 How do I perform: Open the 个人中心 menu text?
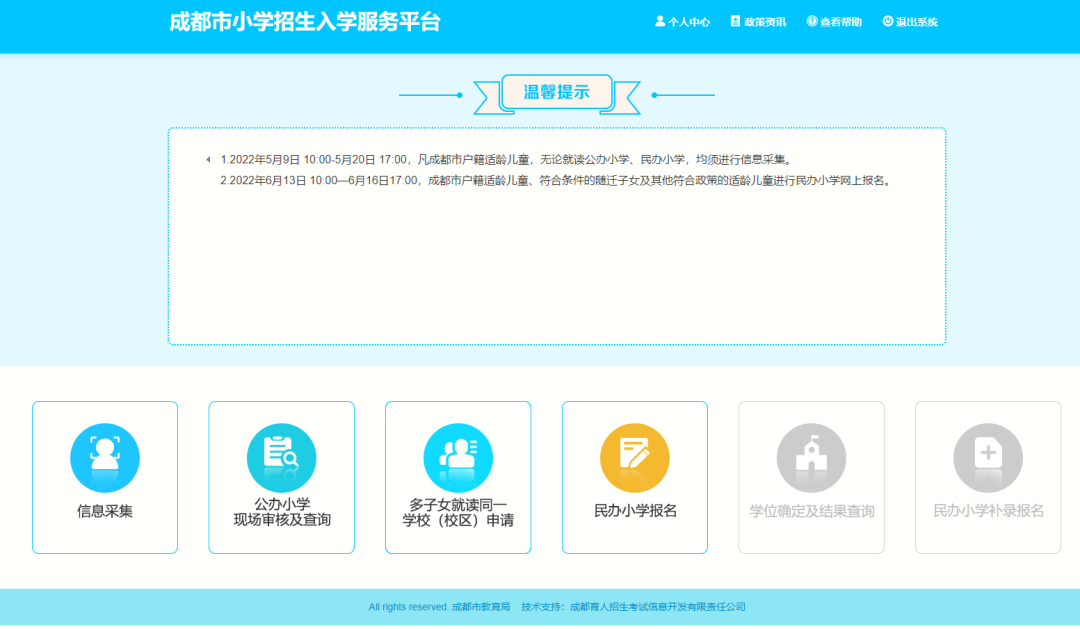(x=689, y=22)
